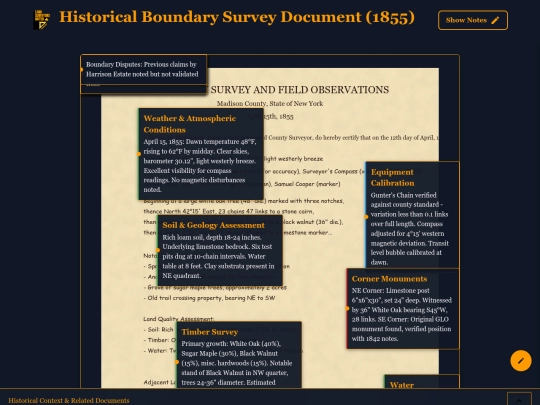Click the Land Quality Assessment line

[178, 319]
